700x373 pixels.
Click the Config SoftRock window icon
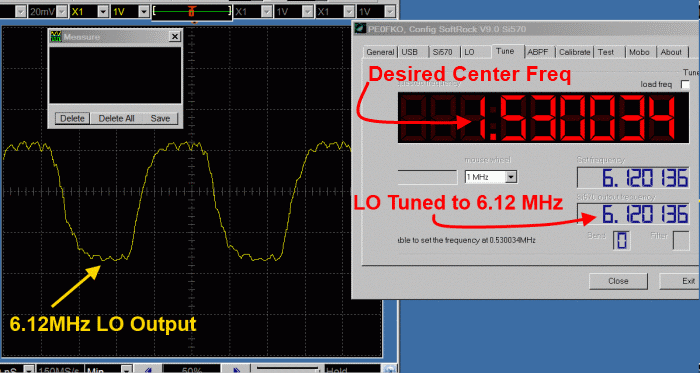point(360,29)
